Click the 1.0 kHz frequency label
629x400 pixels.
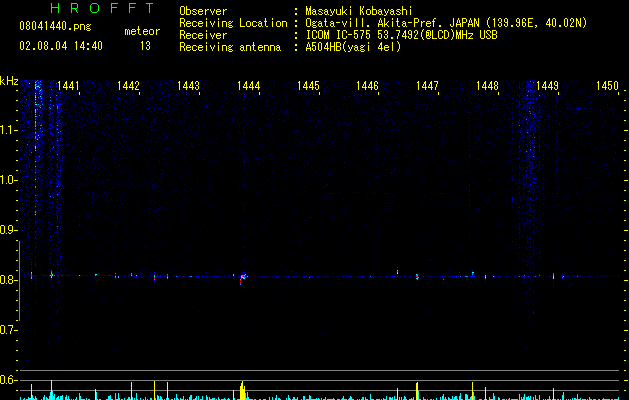[x=8, y=180]
